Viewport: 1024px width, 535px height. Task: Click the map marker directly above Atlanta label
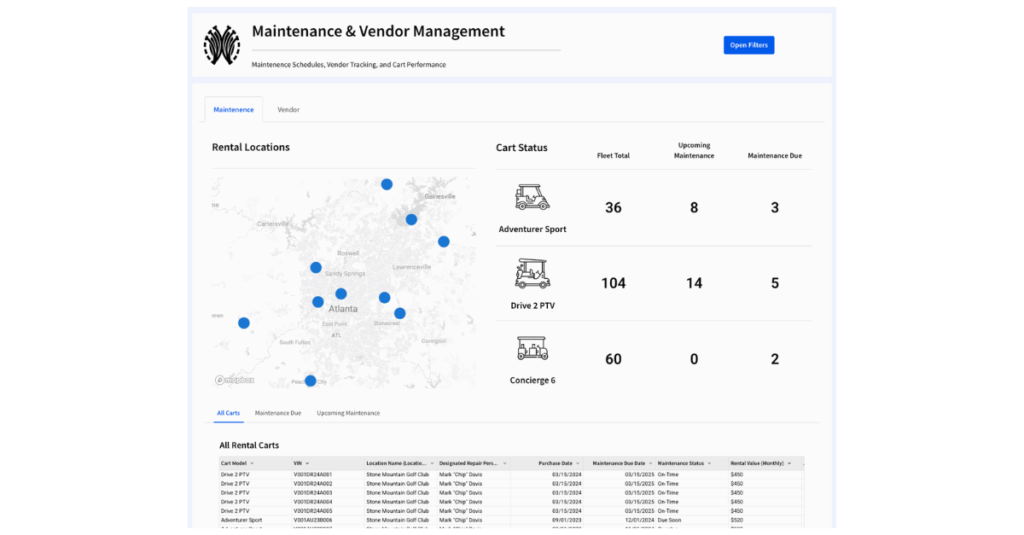(x=341, y=294)
